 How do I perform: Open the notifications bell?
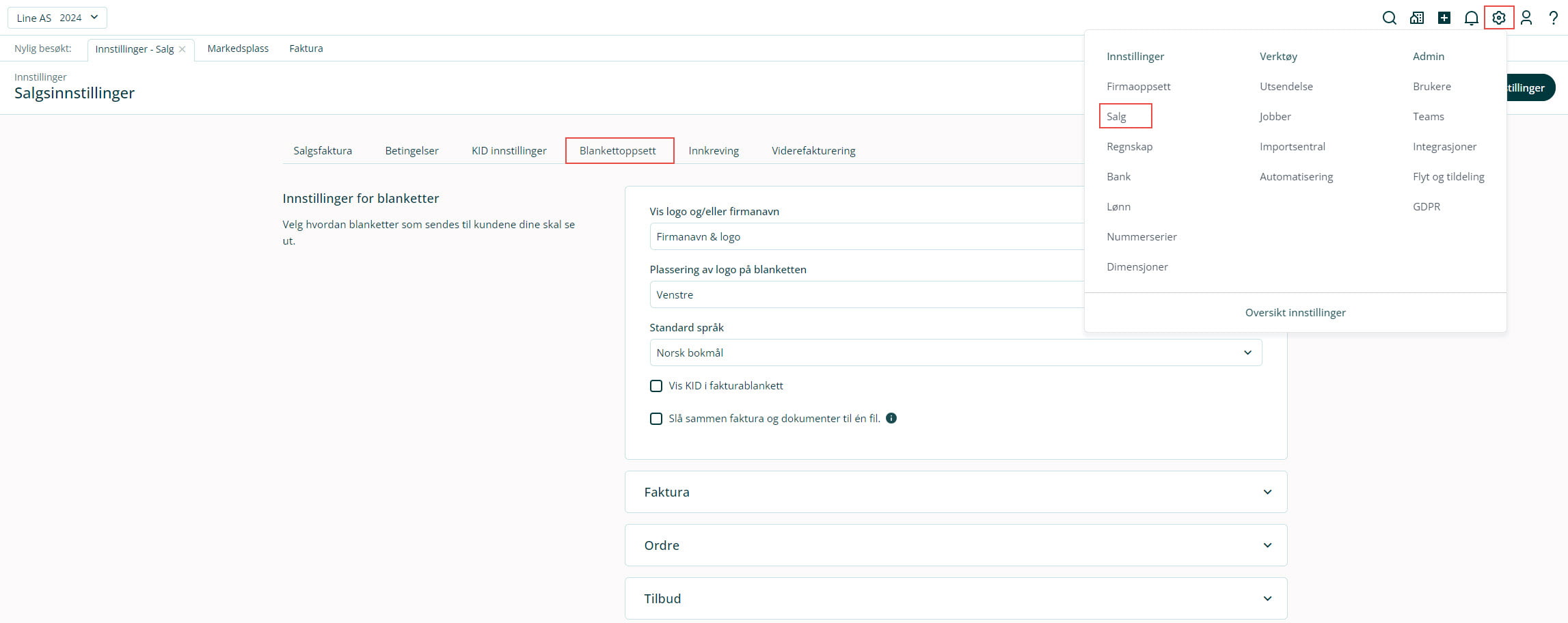click(1472, 18)
